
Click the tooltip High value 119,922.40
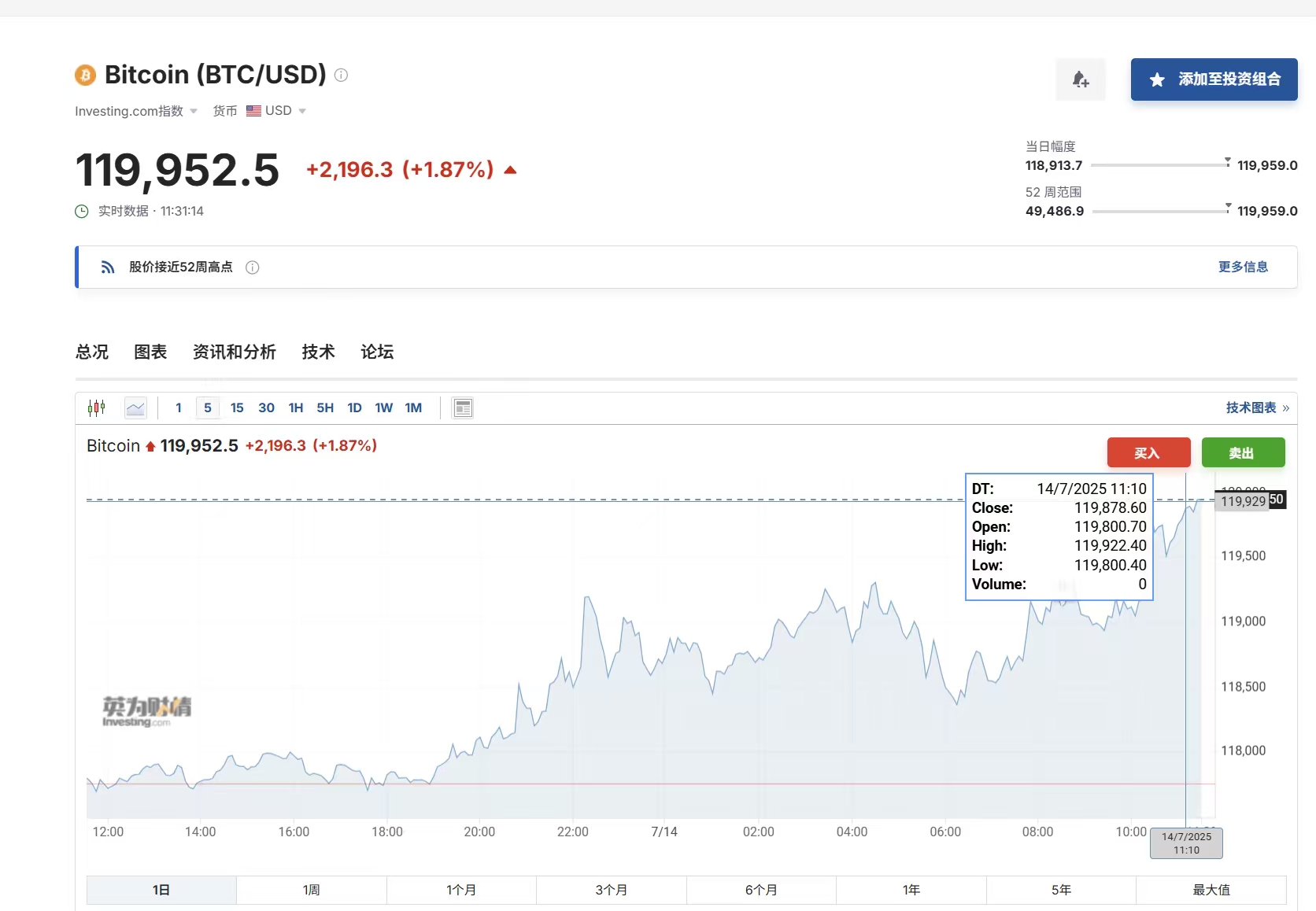[1111, 545]
